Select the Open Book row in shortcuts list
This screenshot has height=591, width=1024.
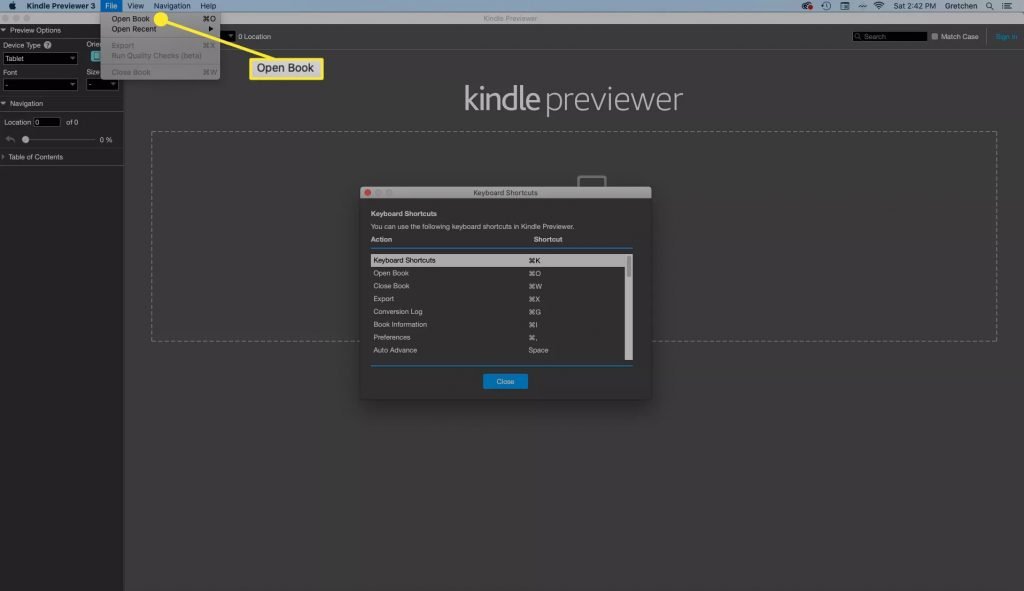tap(498, 273)
